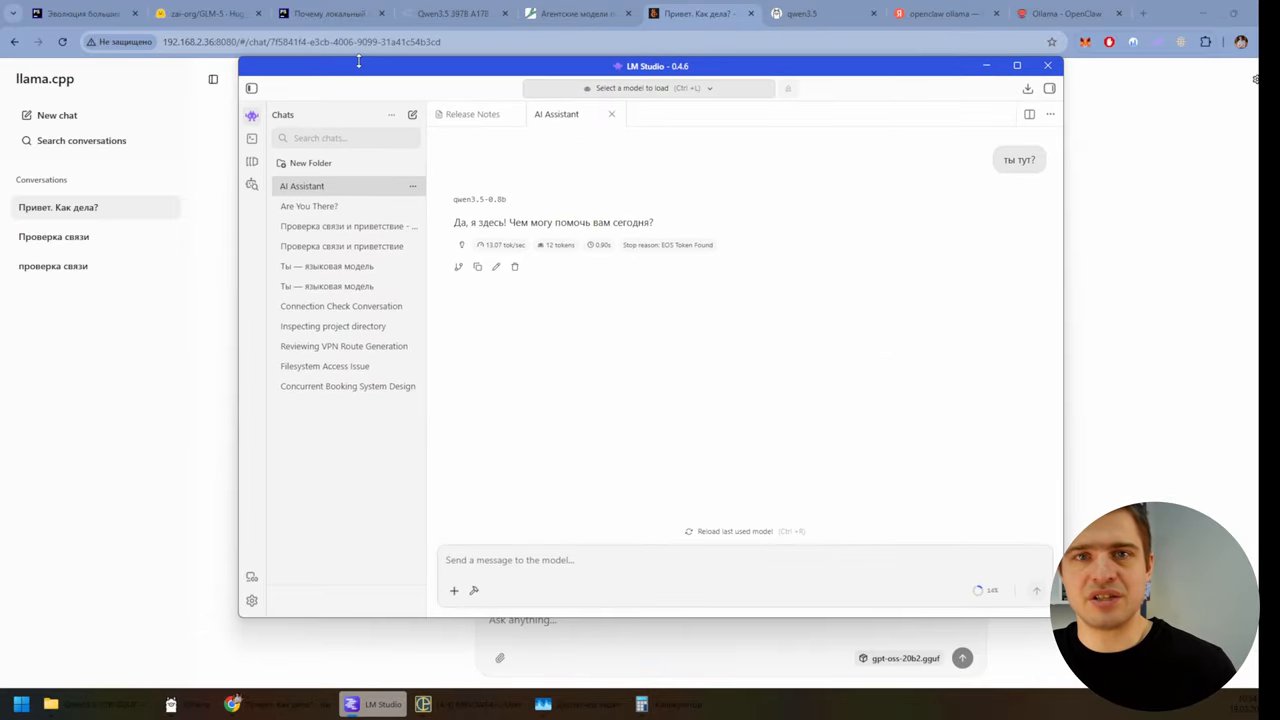The height and width of the screenshot is (720, 1280).
Task: Open the Developer terminal icon in LM Studio sidebar
Action: click(252, 138)
